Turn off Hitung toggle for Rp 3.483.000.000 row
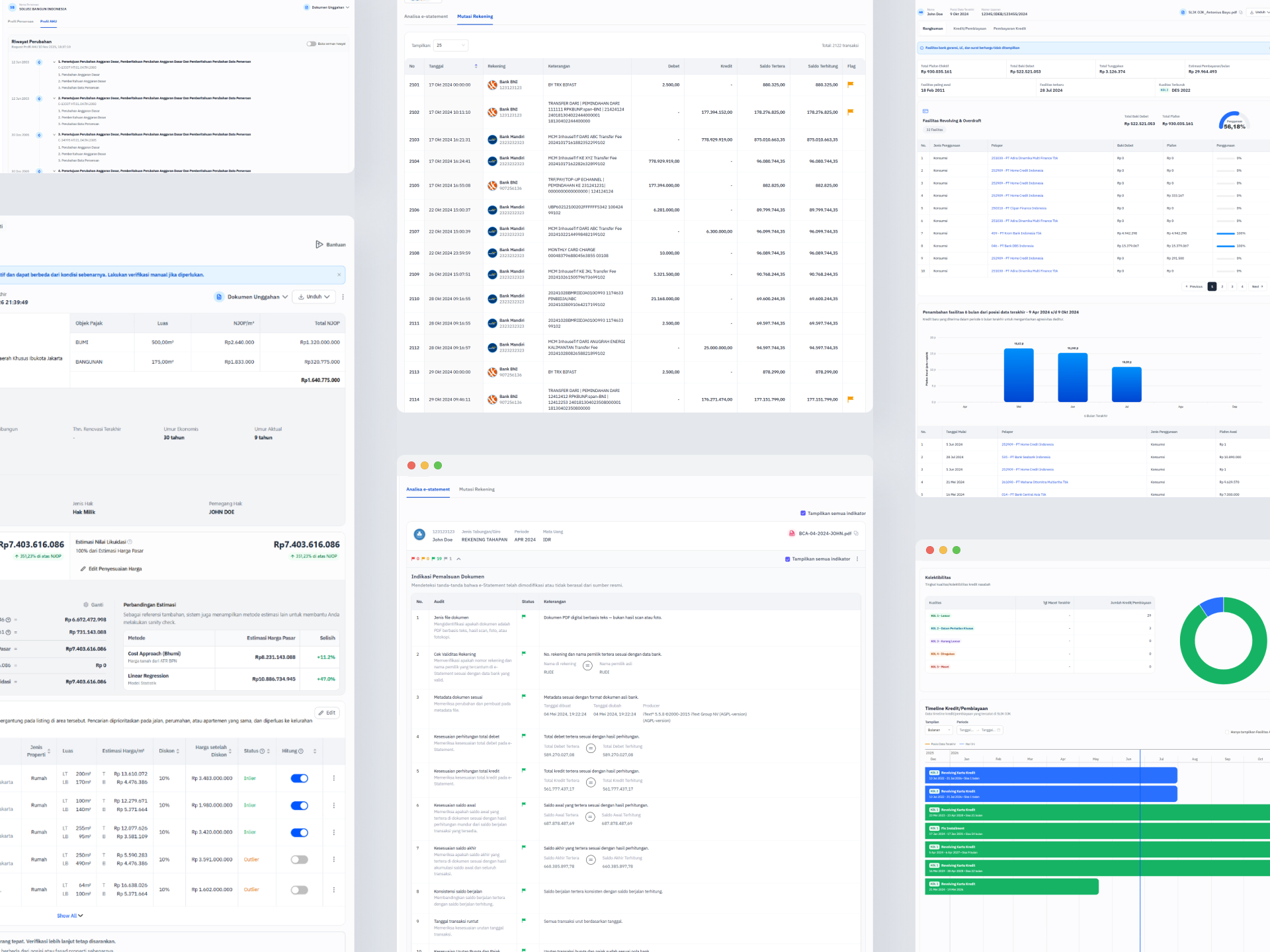1270x952 pixels. coord(300,778)
